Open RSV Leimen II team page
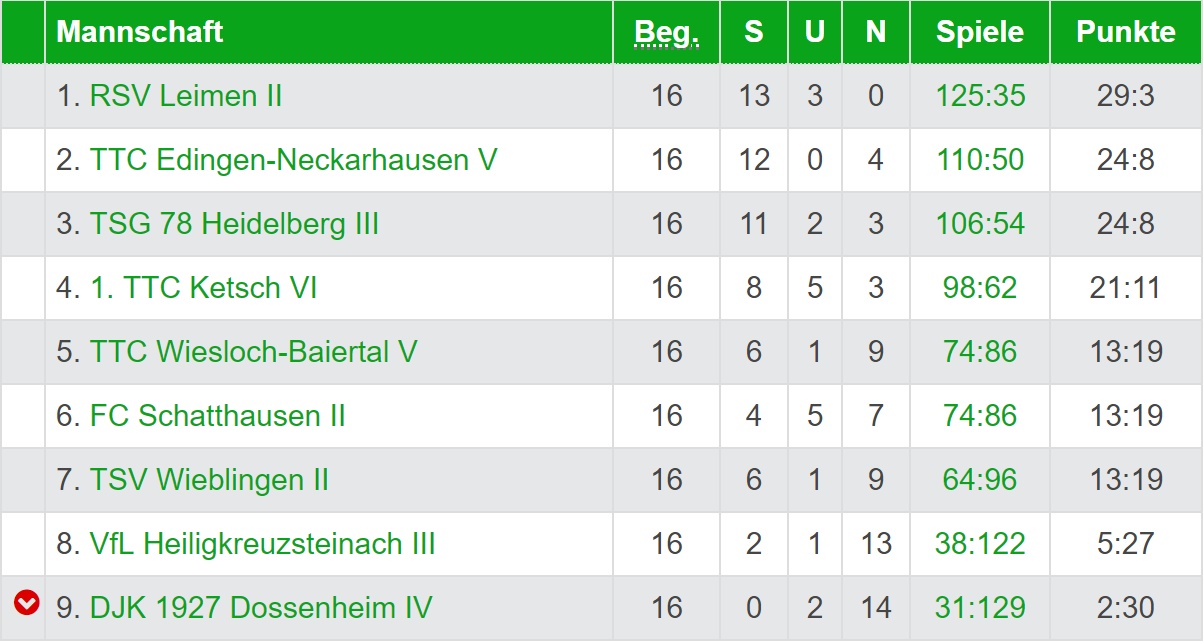 [185, 96]
